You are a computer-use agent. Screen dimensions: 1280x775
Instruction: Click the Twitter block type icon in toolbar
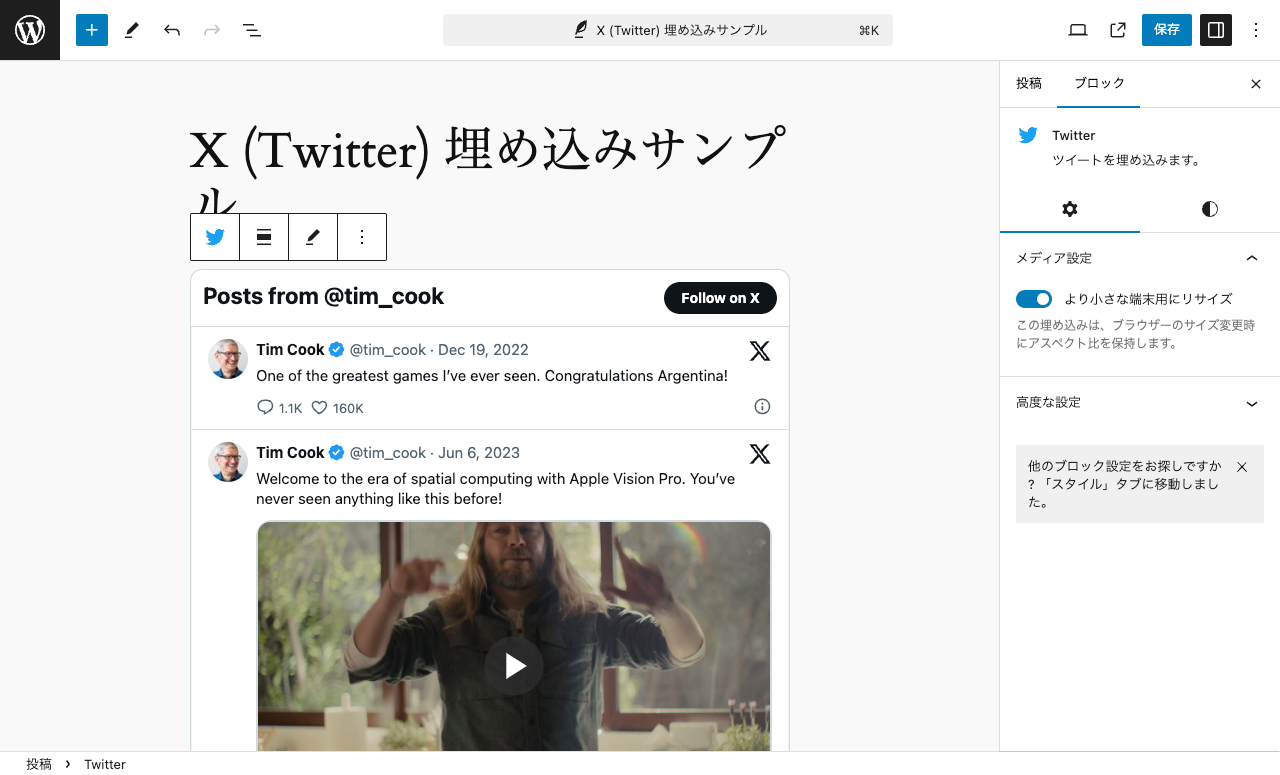(215, 237)
